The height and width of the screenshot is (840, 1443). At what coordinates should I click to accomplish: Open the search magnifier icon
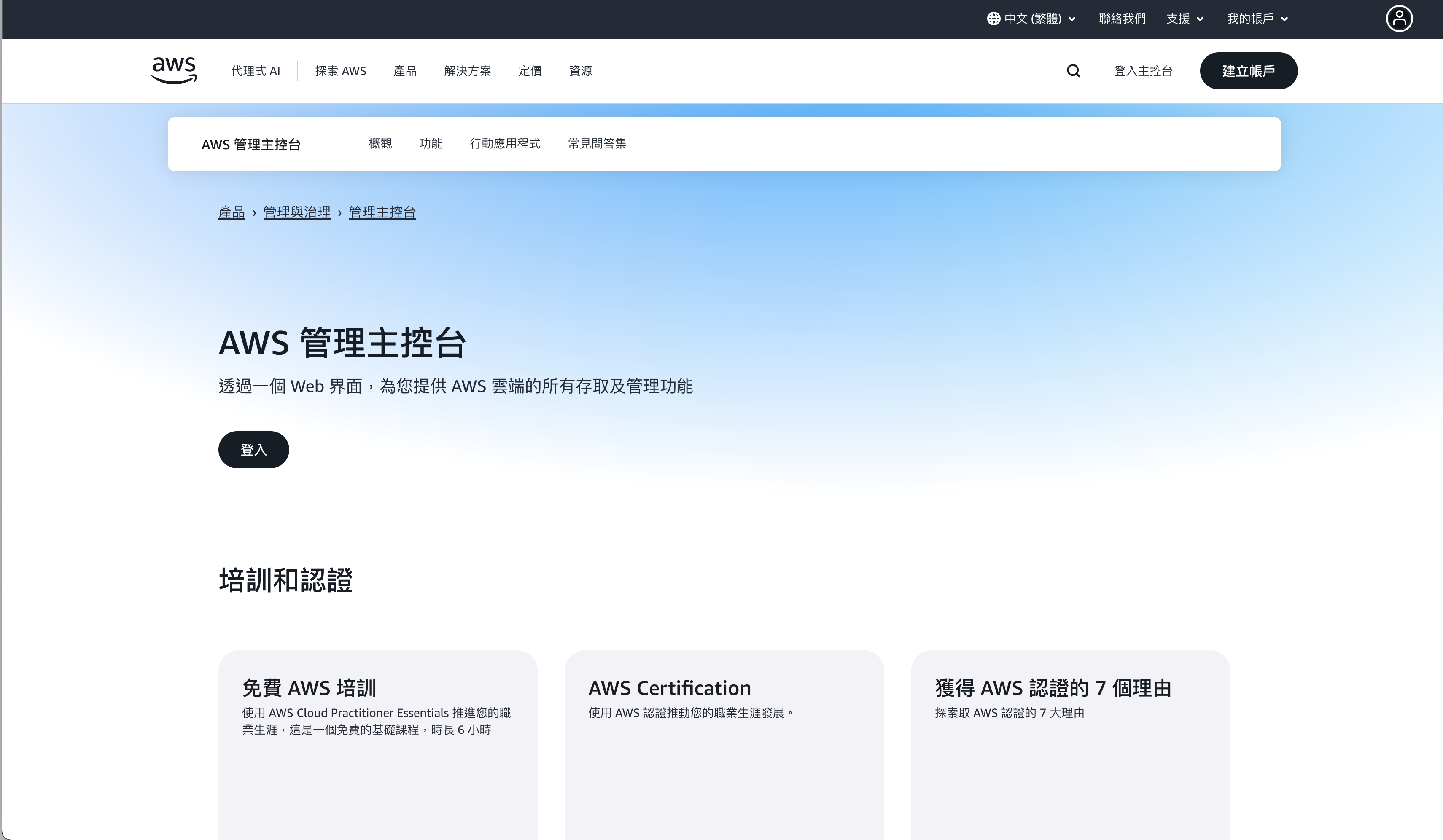point(1073,70)
